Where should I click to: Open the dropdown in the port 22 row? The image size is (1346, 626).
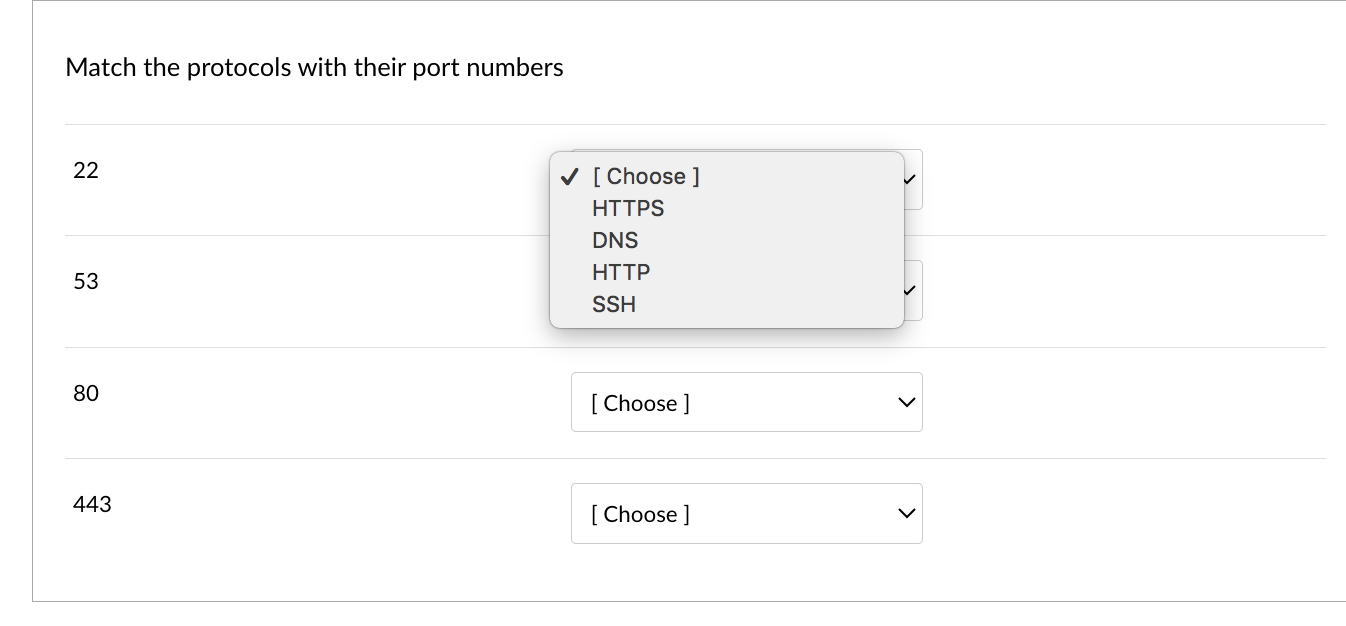915,179
